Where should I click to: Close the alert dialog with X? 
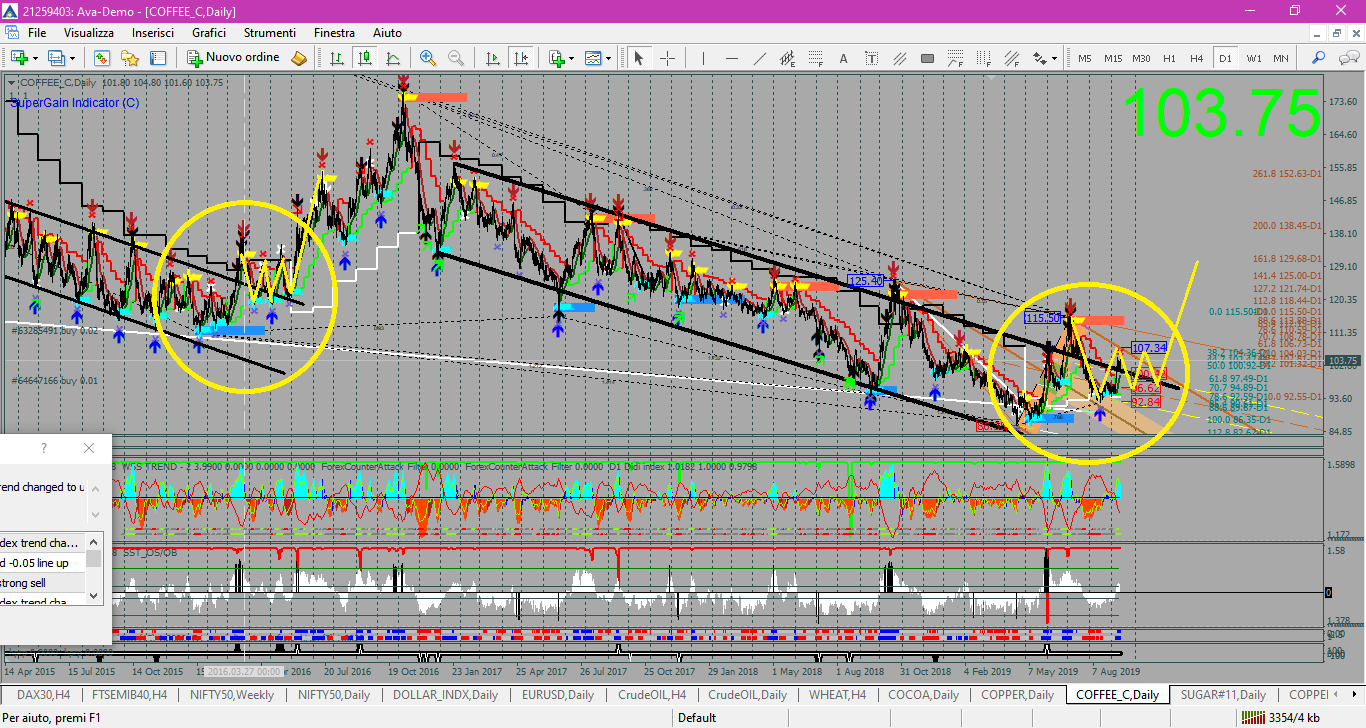point(89,449)
